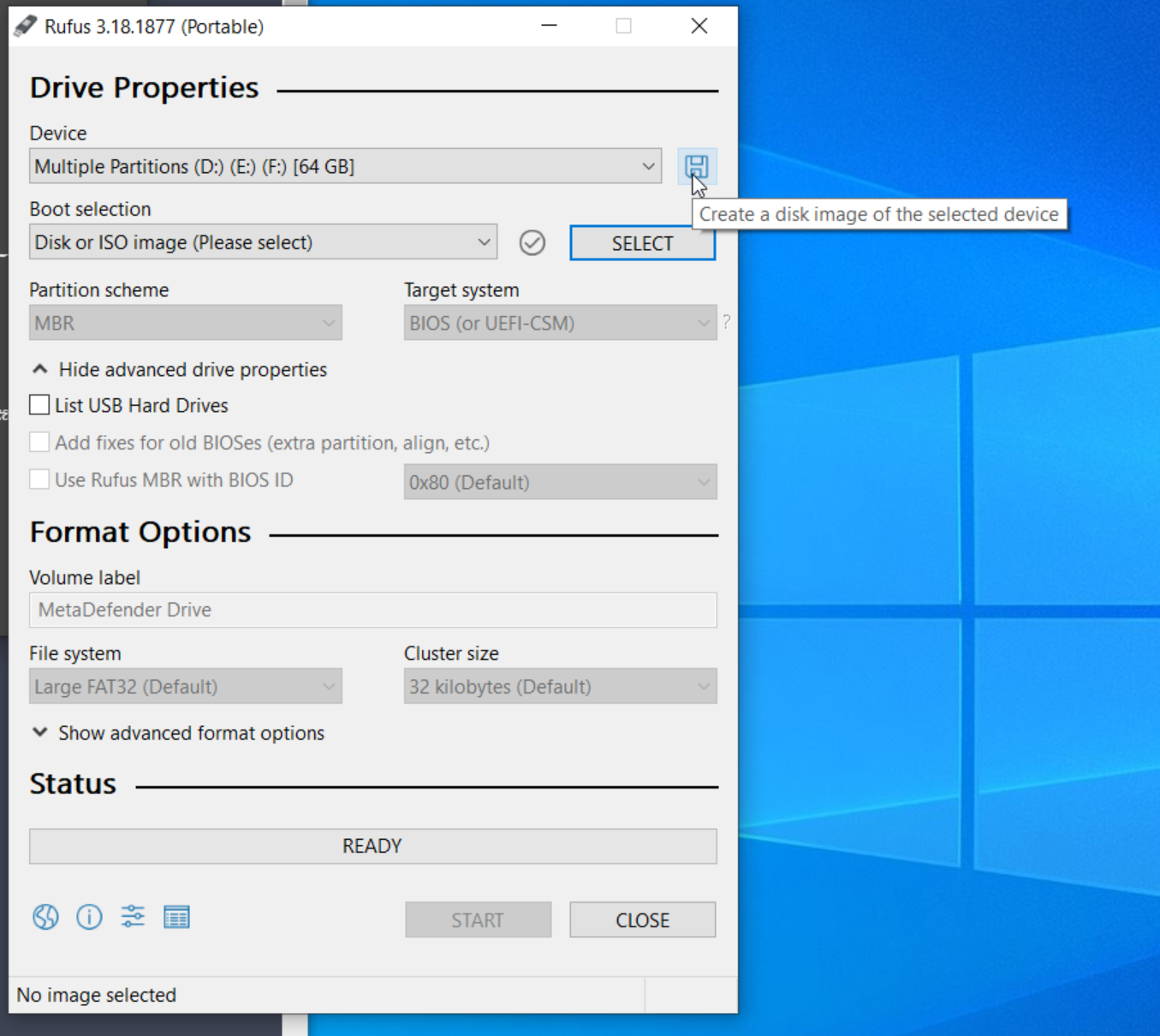Click the 'Status' heading text
The height and width of the screenshot is (1036, 1160).
click(73, 783)
